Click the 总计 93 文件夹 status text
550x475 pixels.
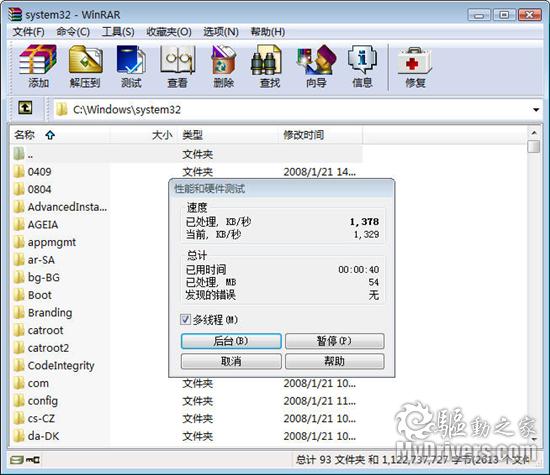330,460
